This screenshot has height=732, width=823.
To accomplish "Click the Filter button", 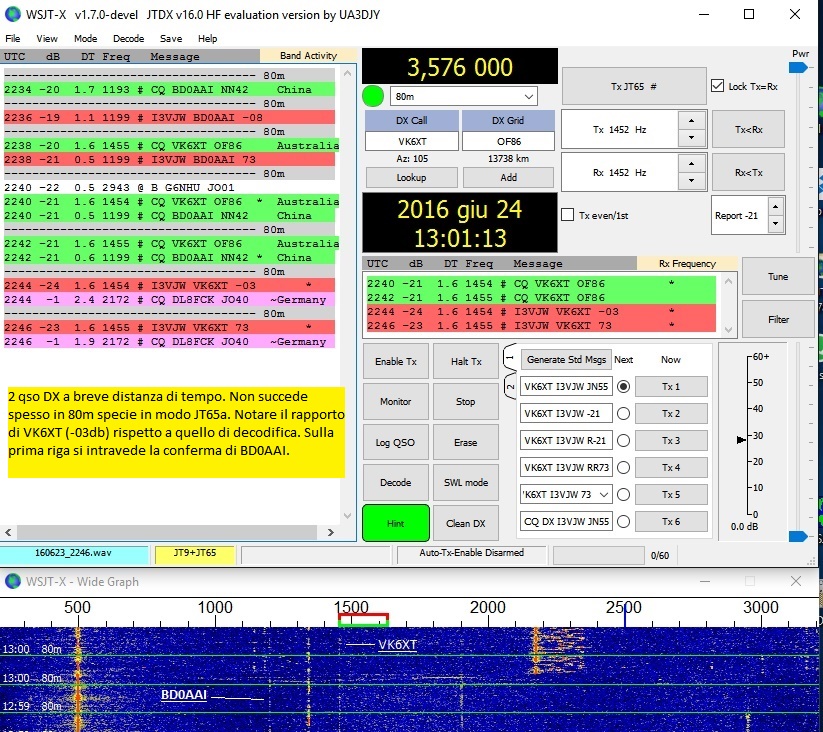I will [x=778, y=319].
